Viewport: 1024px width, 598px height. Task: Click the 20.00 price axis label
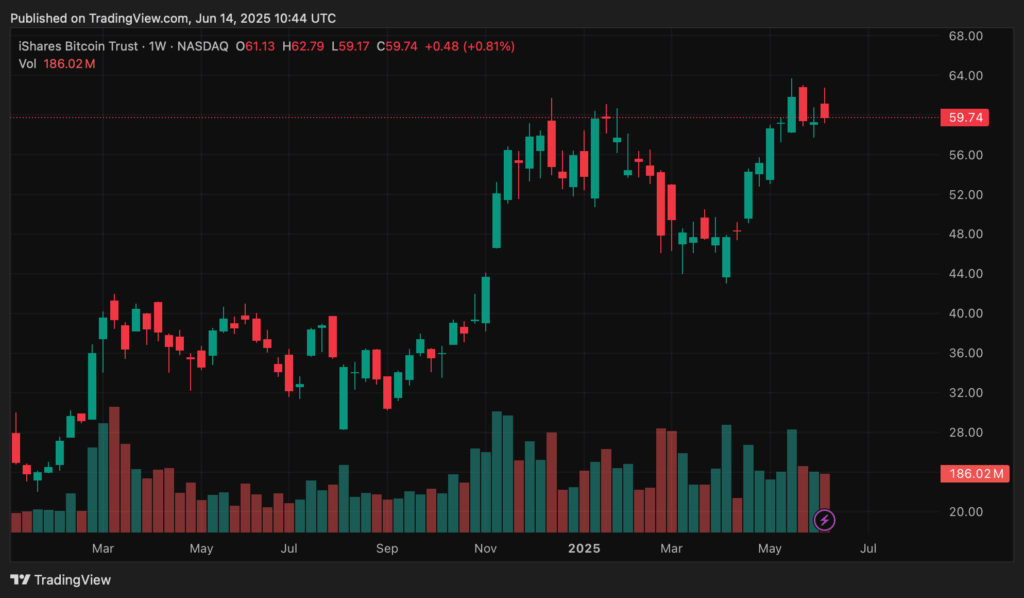click(966, 512)
